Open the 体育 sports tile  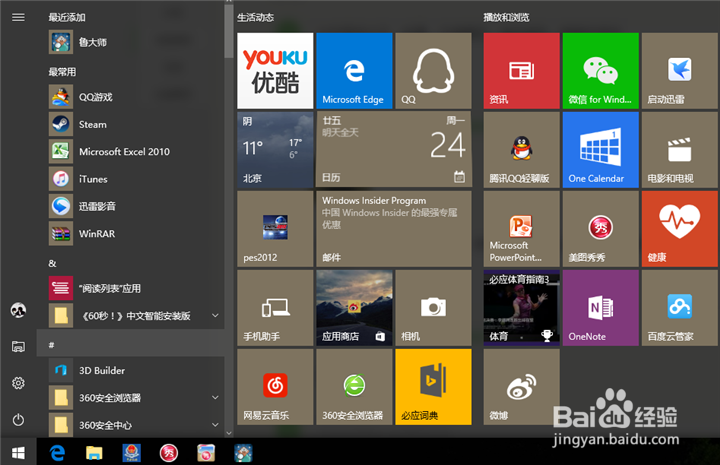(x=521, y=308)
